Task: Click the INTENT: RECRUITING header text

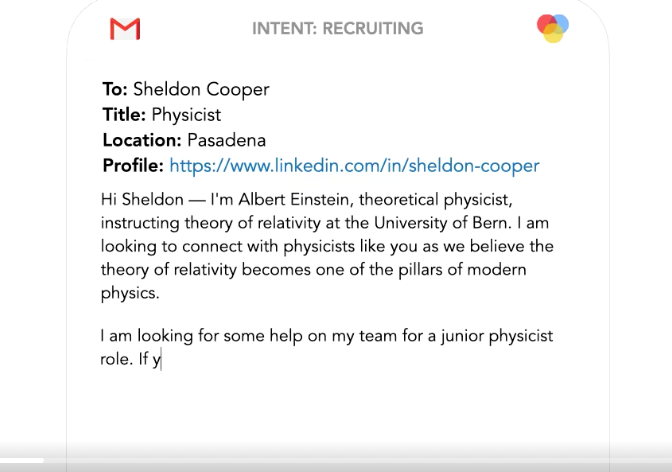Action: 337,28
